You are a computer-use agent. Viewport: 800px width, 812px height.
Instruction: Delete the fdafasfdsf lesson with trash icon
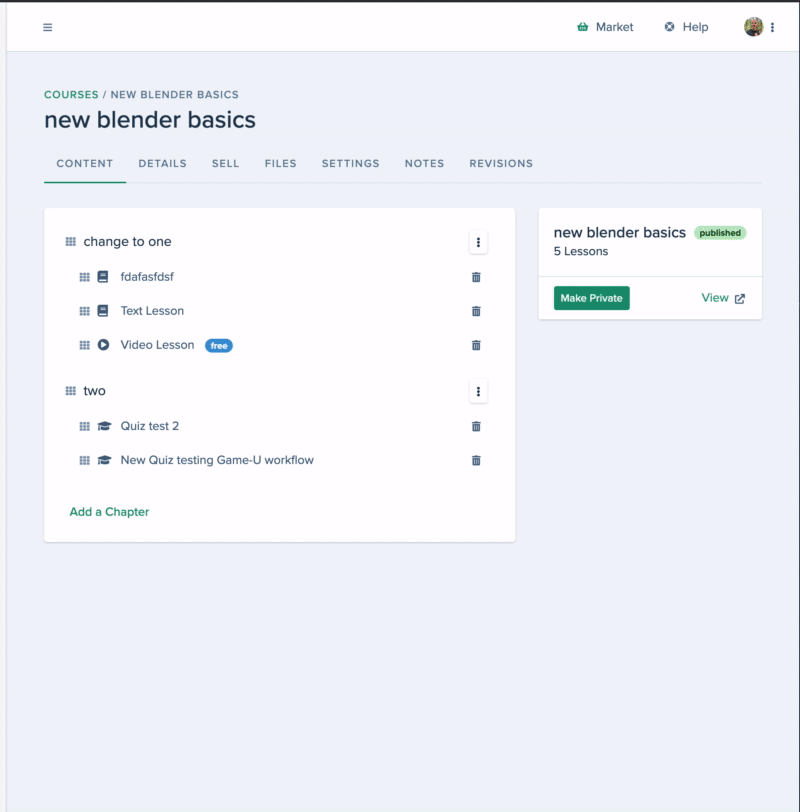tap(476, 277)
